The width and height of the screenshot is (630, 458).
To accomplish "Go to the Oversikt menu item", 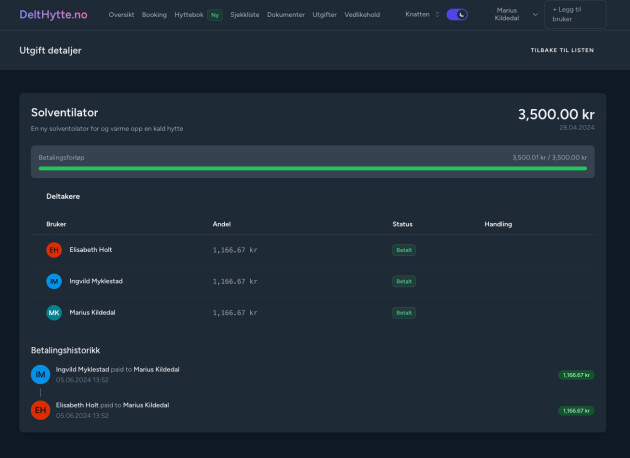I will click(x=121, y=14).
